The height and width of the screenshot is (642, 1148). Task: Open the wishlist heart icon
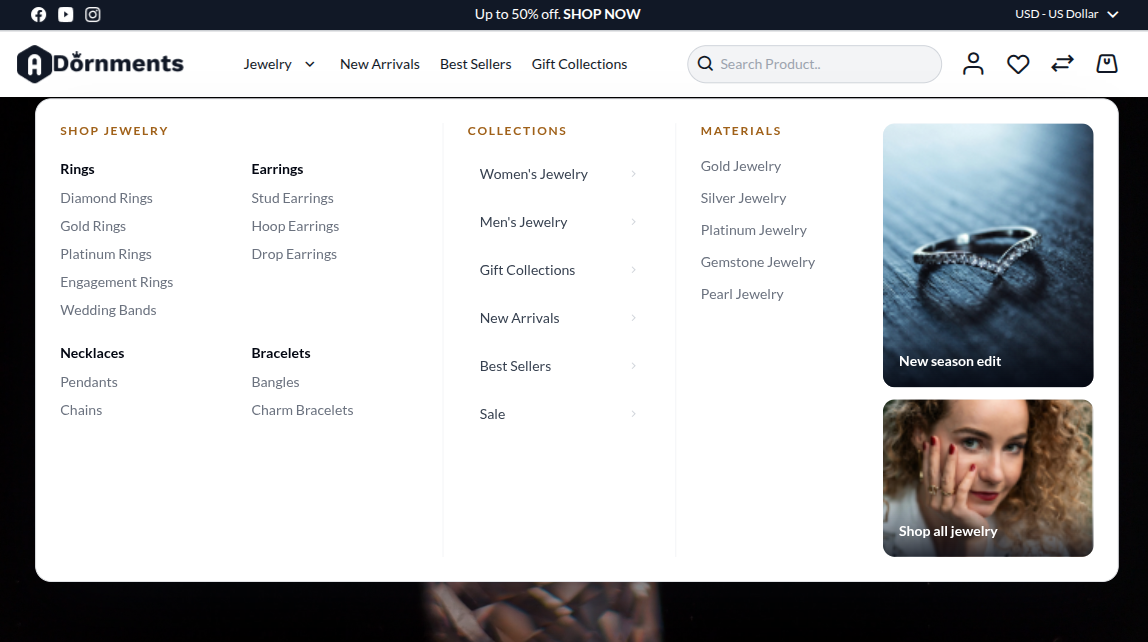tap(1018, 64)
